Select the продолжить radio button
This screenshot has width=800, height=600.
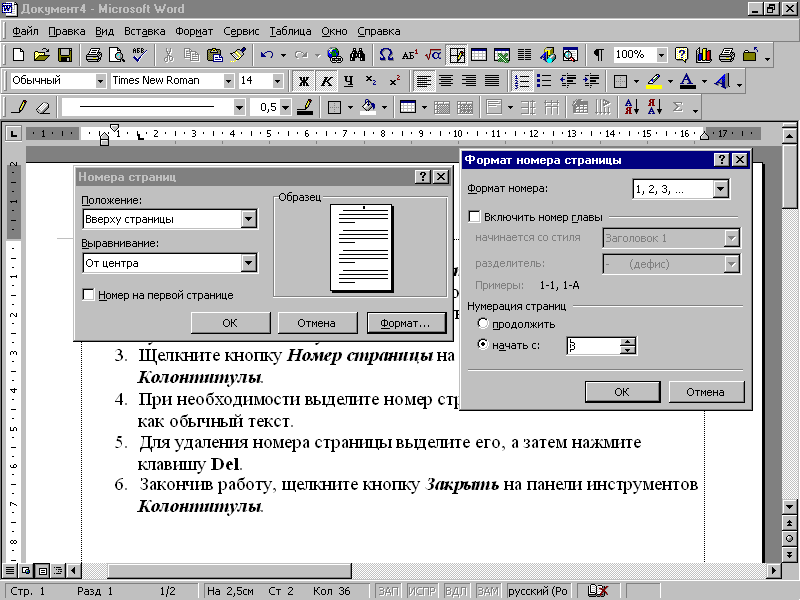tap(482, 323)
